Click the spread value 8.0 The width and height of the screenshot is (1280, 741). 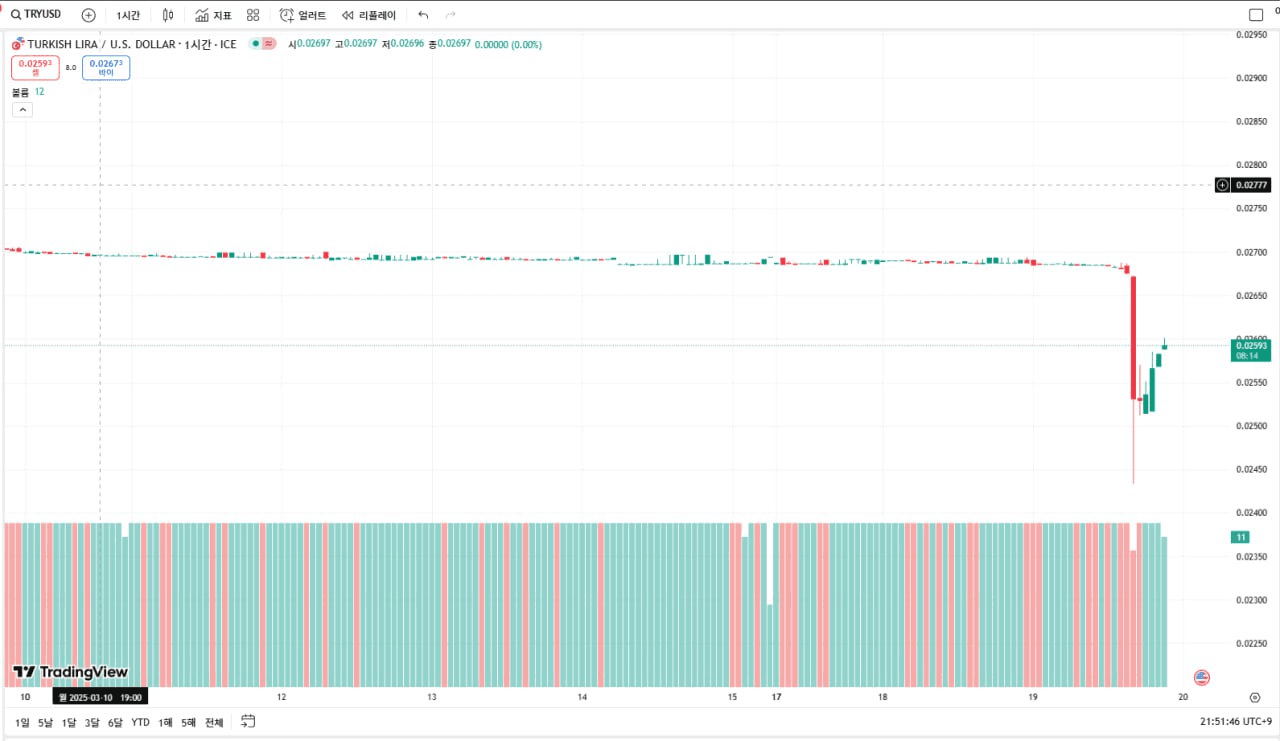(x=71, y=68)
